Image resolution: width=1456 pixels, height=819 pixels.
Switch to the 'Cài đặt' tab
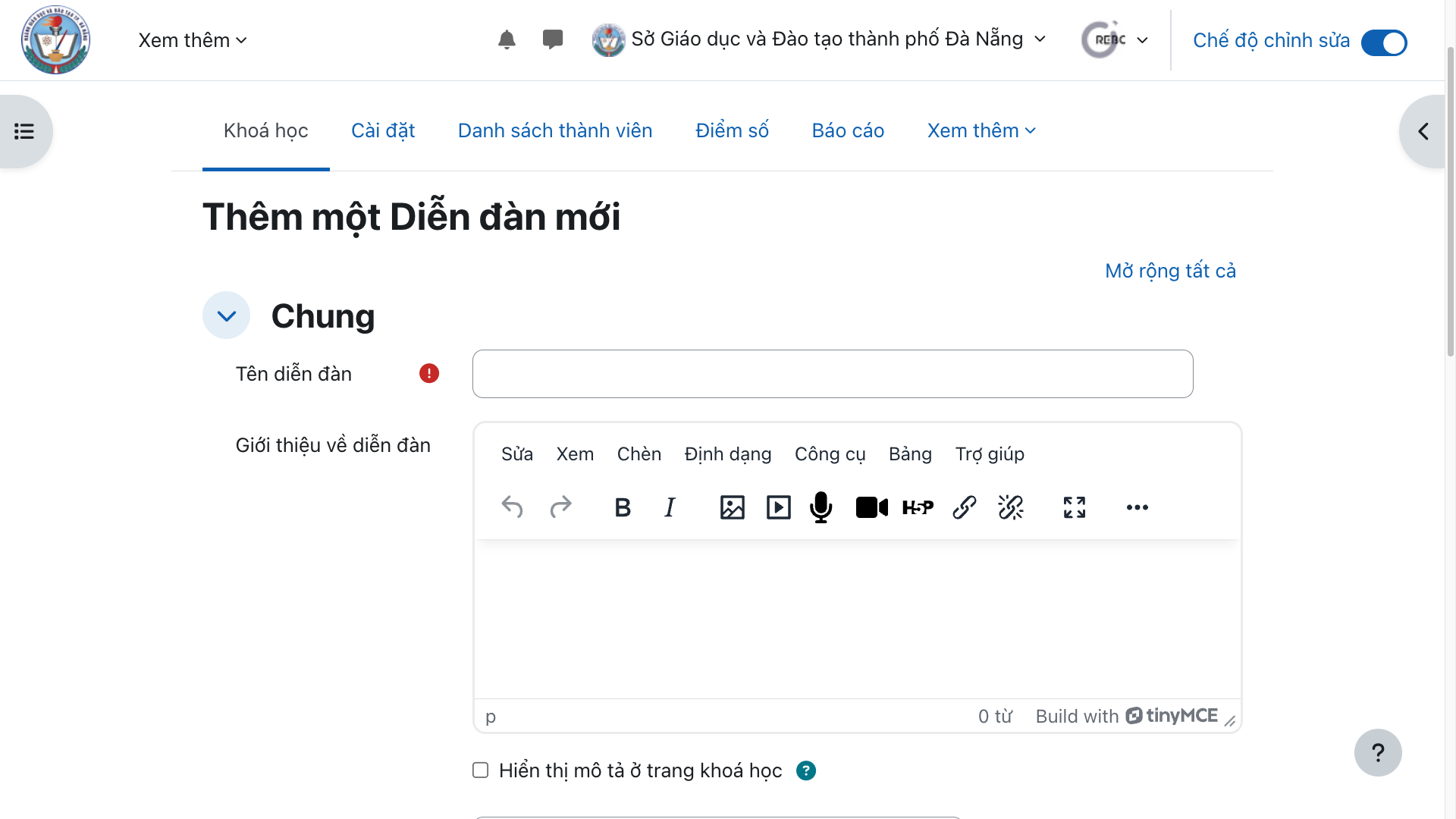click(x=383, y=130)
